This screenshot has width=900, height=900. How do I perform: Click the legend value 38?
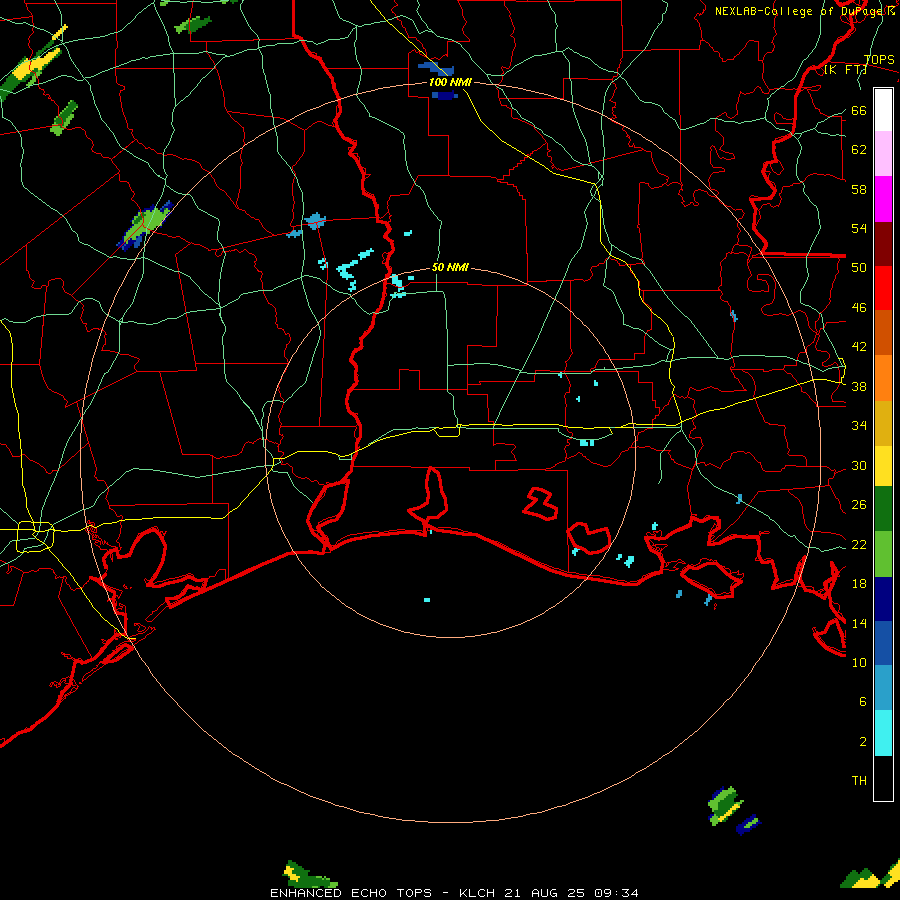[x=859, y=386]
